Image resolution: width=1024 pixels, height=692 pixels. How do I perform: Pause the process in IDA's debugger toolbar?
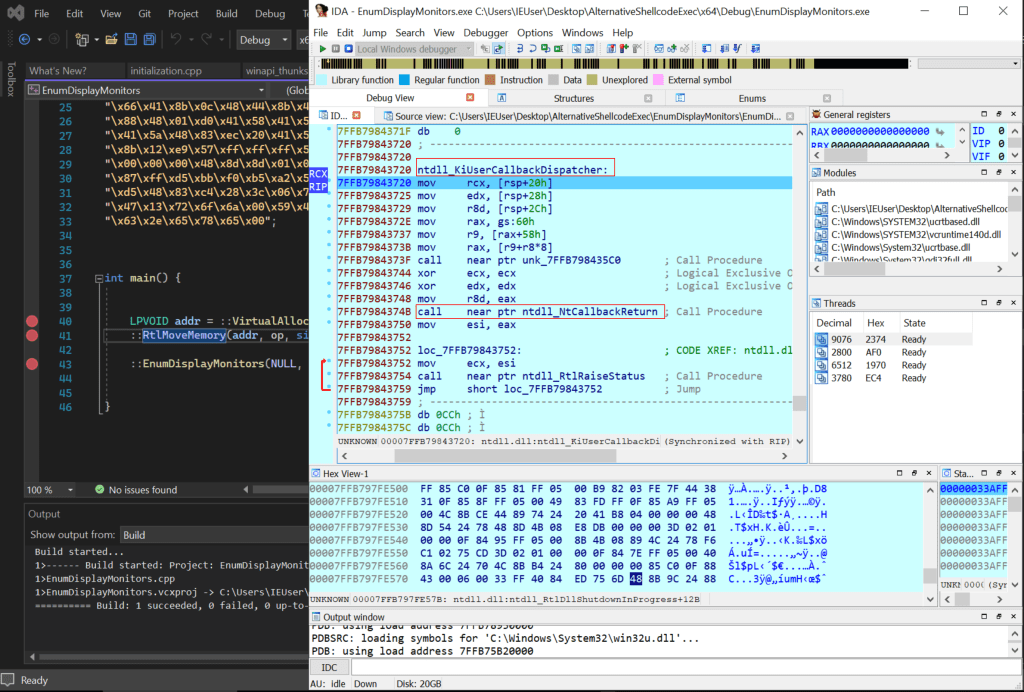point(334,49)
